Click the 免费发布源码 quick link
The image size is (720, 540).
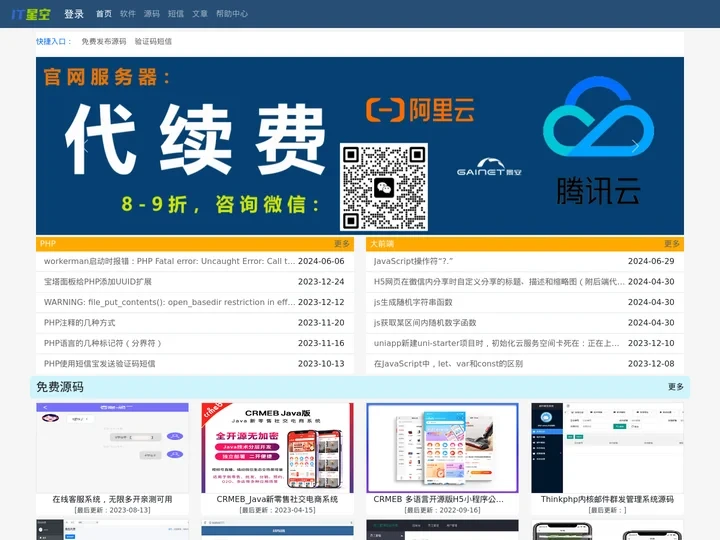[104, 41]
